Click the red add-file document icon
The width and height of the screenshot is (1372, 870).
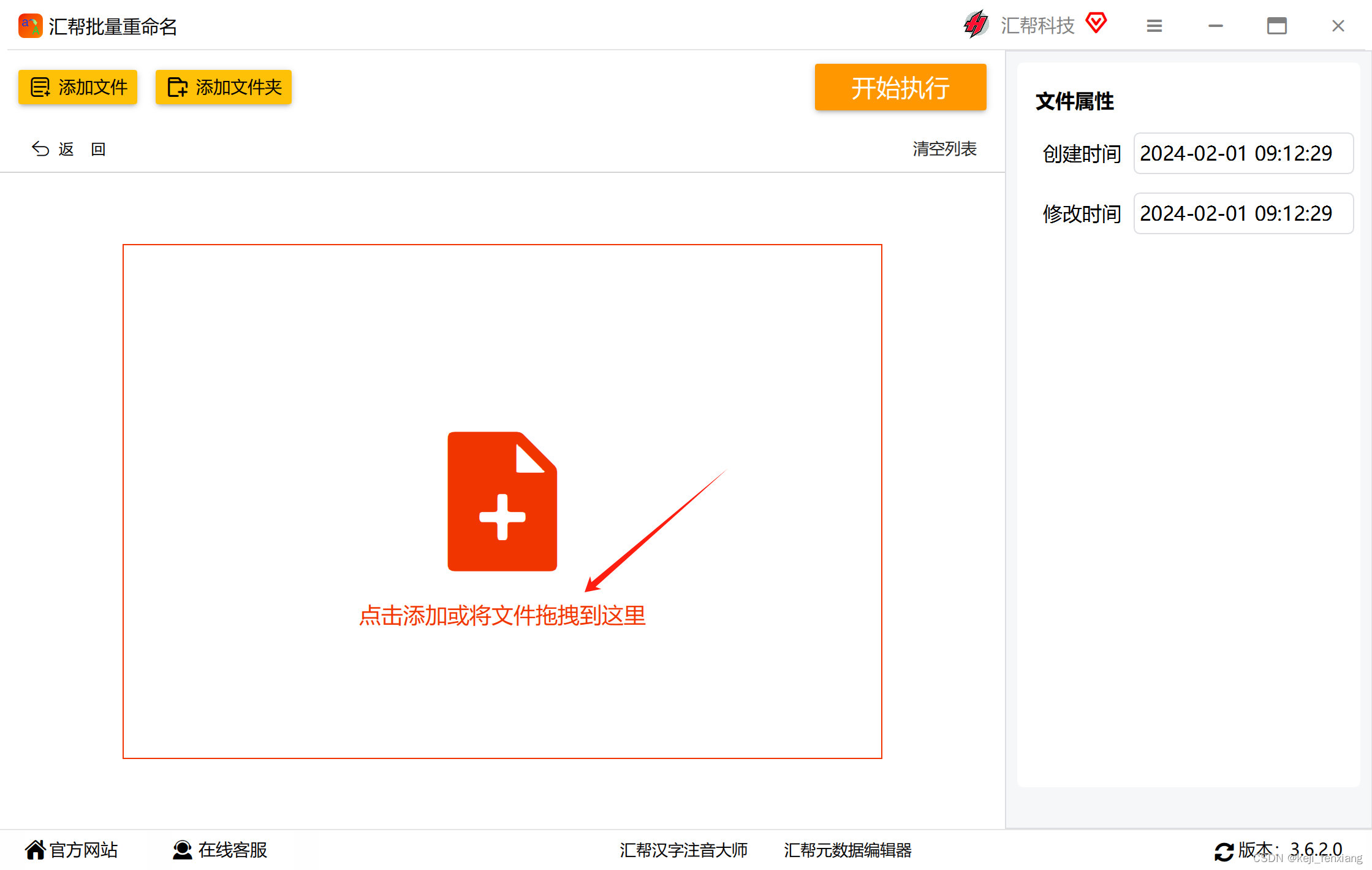(502, 502)
